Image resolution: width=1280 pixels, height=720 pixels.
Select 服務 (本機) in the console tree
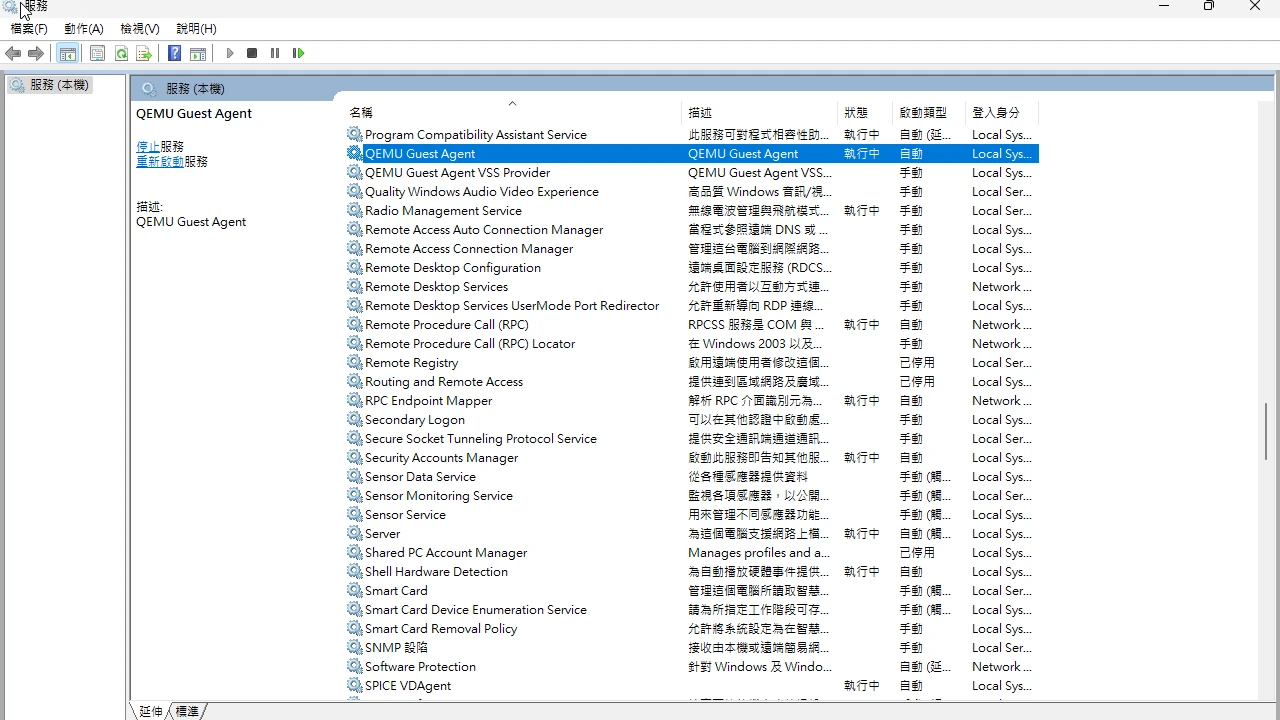pyautogui.click(x=59, y=85)
